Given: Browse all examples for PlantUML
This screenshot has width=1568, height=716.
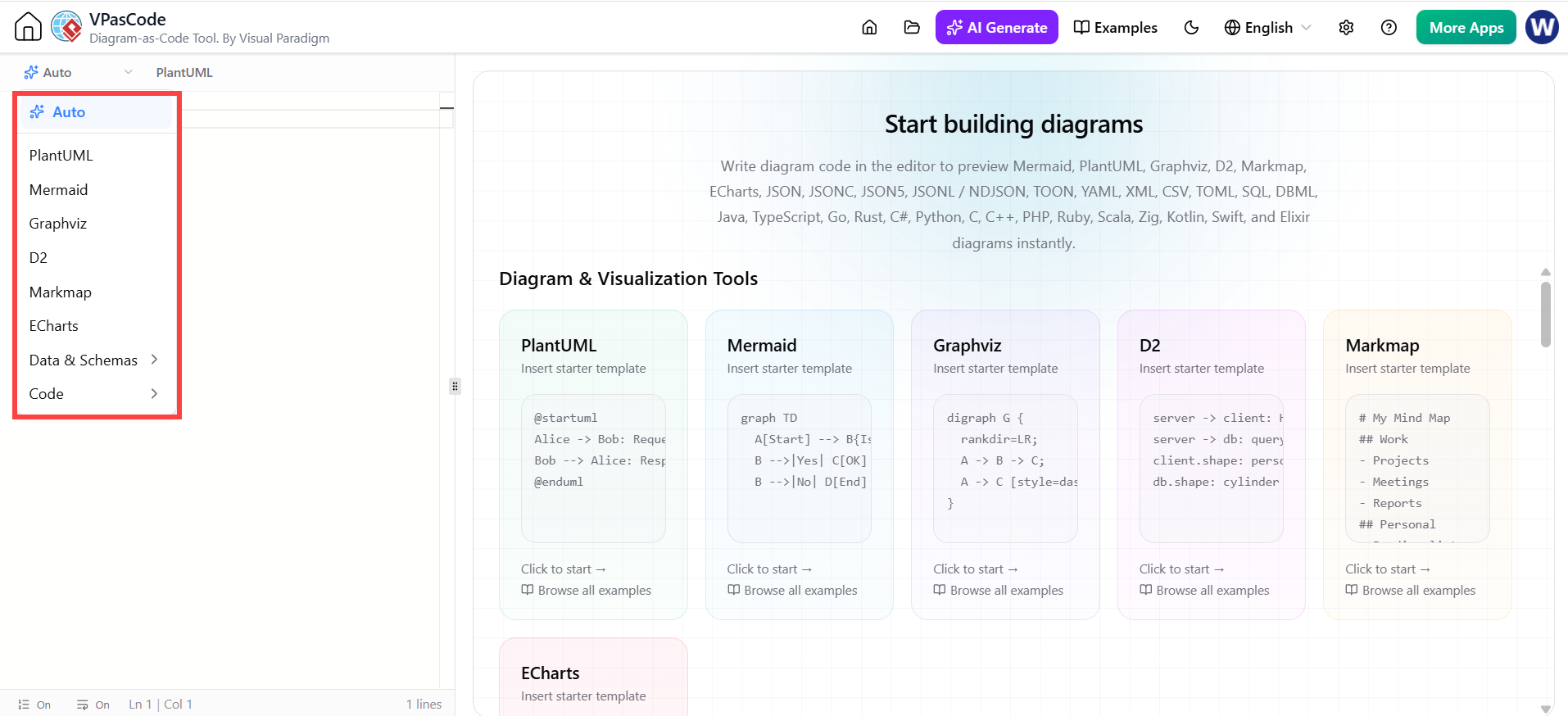Looking at the screenshot, I should [587, 591].
